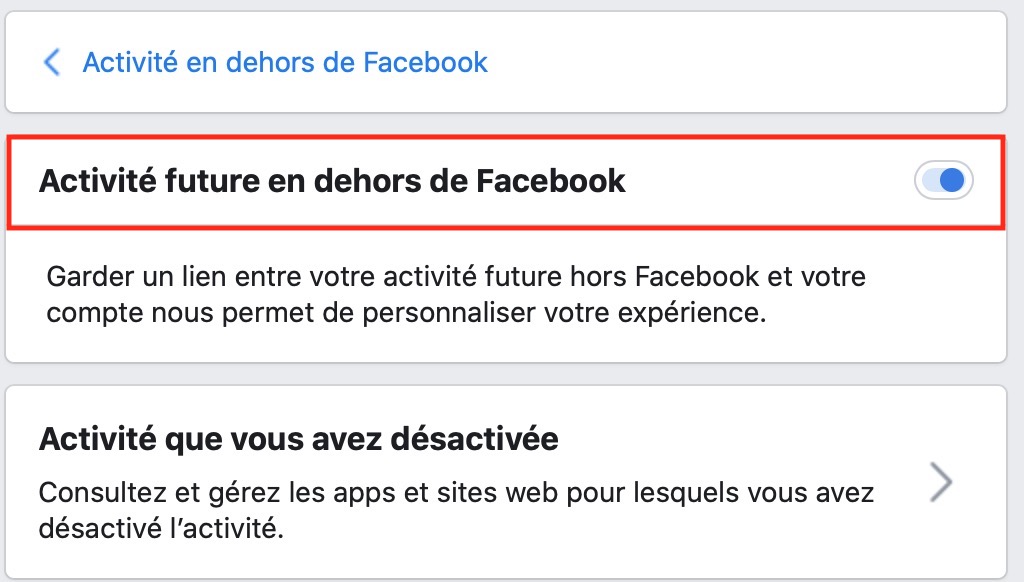Image resolution: width=1024 pixels, height=582 pixels.
Task: Expand the right chevron for disabled activity
Action: pos(940,482)
